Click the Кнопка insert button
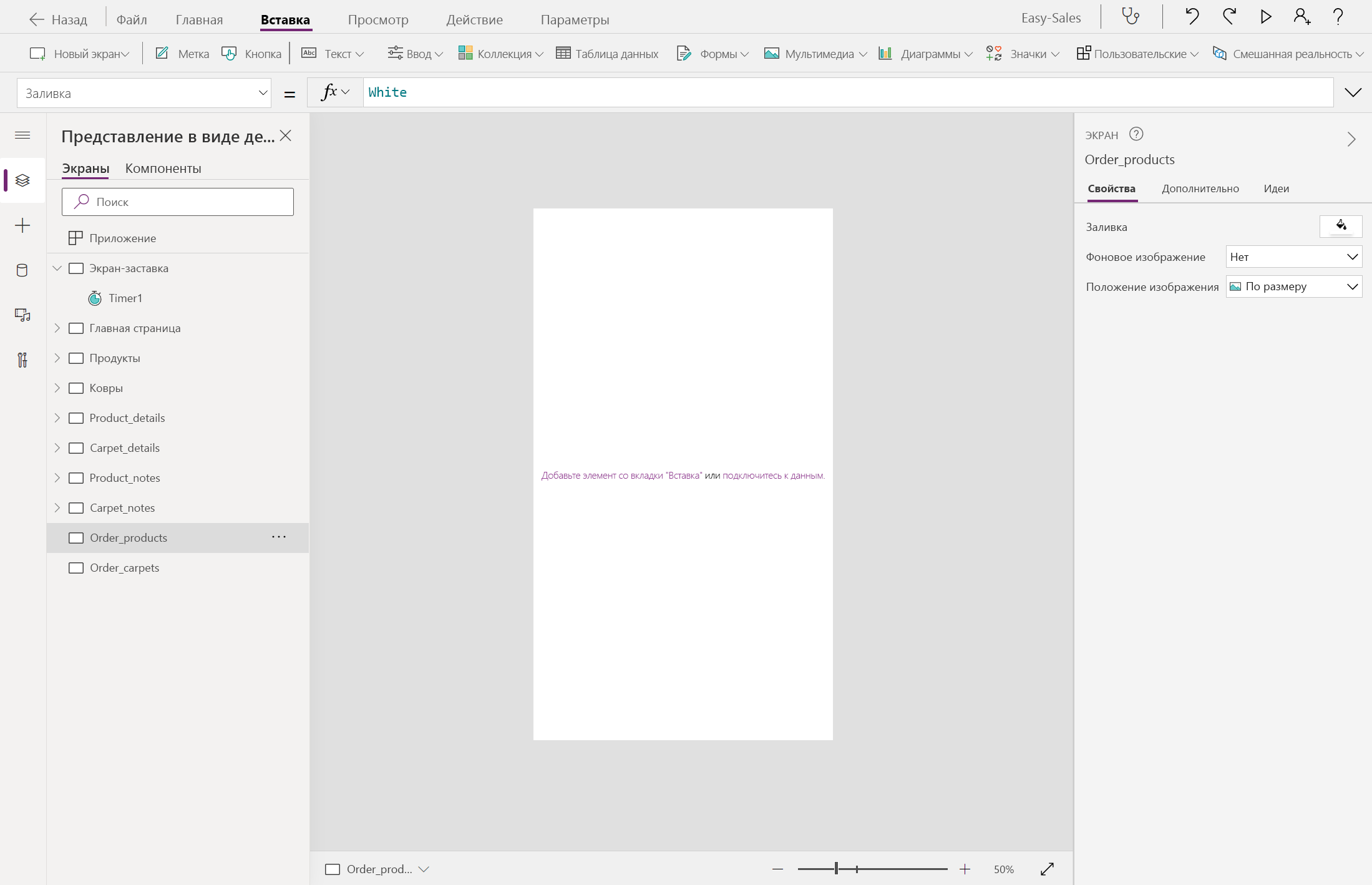Image resolution: width=1372 pixels, height=885 pixels. tap(252, 54)
